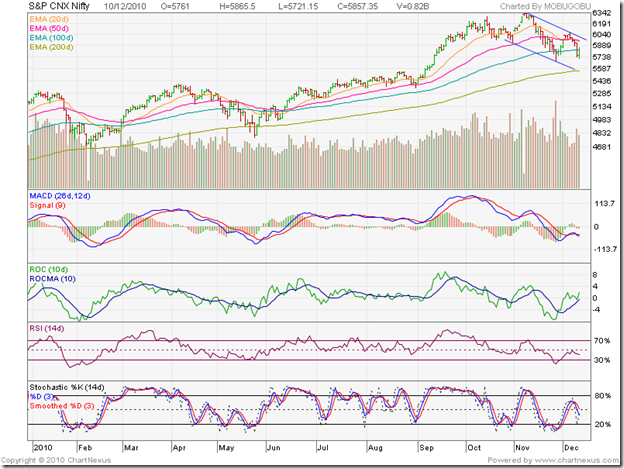Open the 'Powered by www.chartnexus.com' link
Image resolution: width=624 pixels, height=469 pixels.
553,460
